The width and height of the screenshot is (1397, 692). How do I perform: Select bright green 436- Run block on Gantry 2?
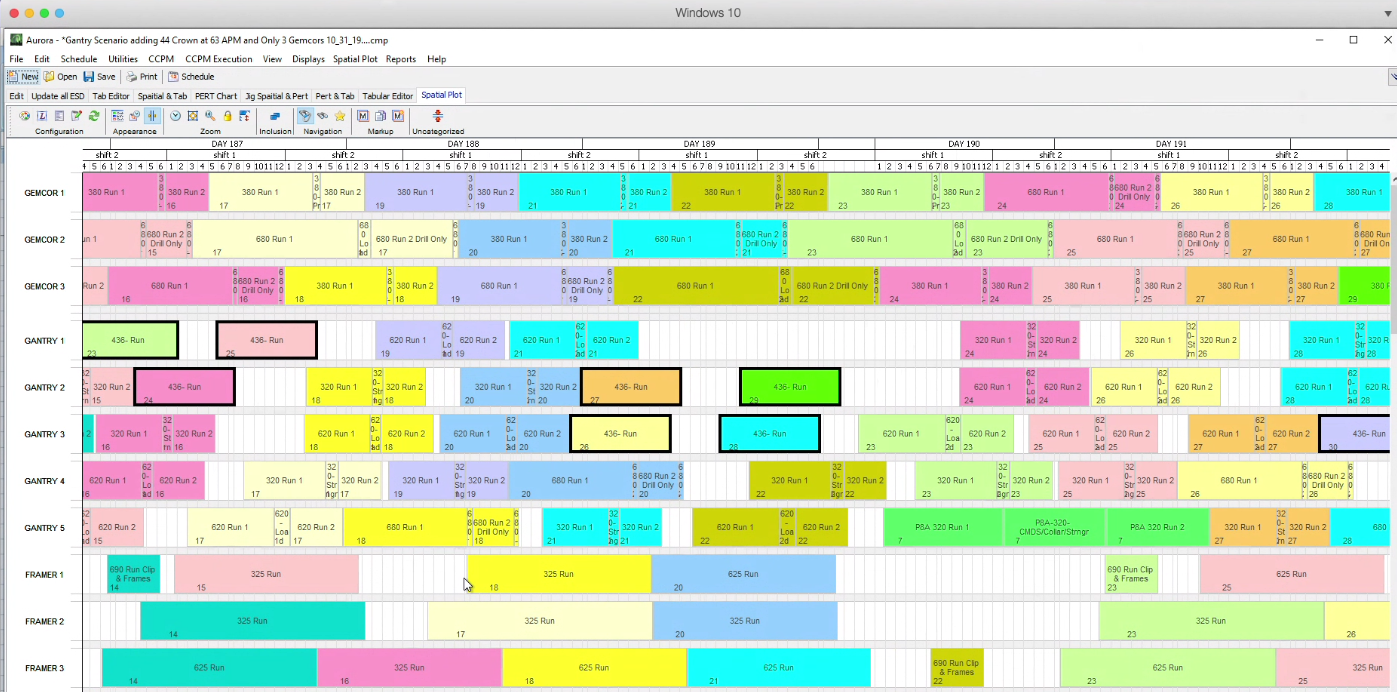[789, 387]
